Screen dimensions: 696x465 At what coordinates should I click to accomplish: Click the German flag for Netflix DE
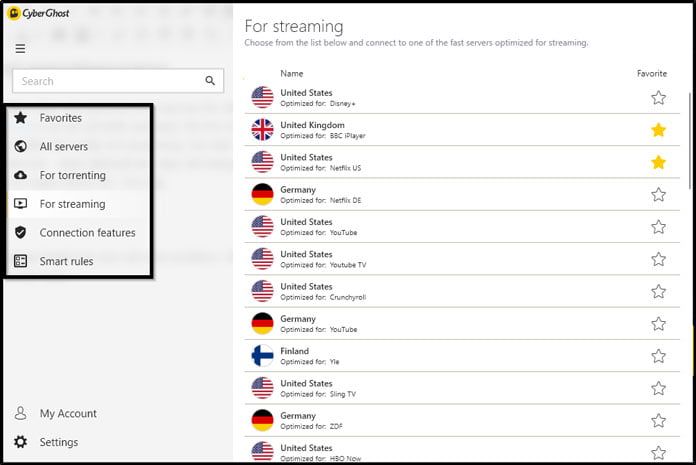[x=262, y=194]
